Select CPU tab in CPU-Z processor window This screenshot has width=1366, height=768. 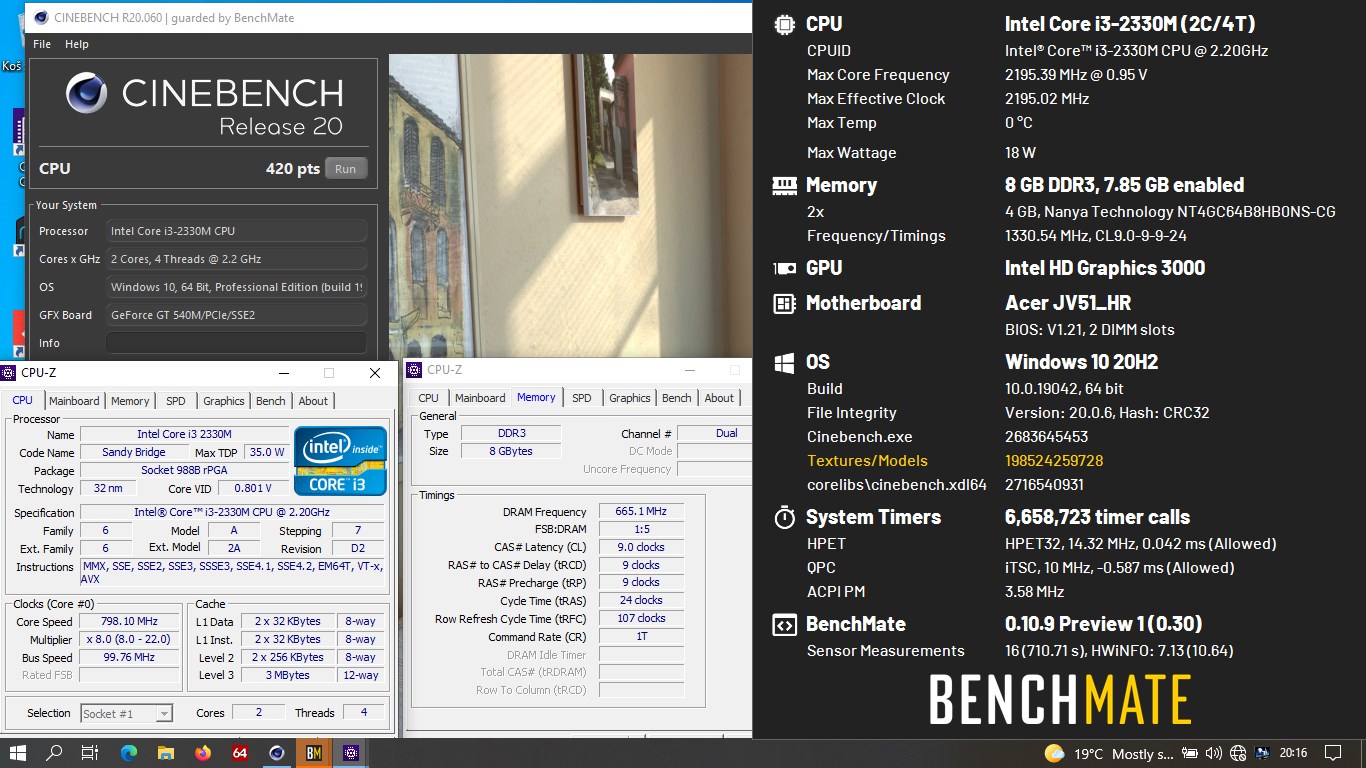(22, 400)
